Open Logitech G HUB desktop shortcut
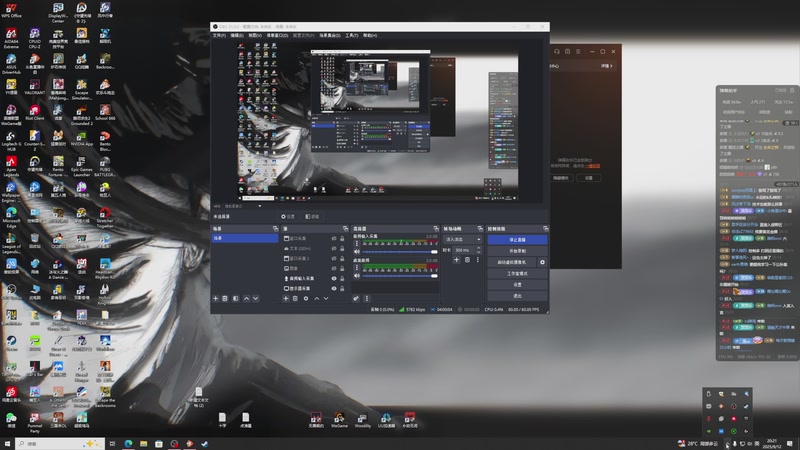The width and height of the screenshot is (800, 450). pyautogui.click(x=11, y=140)
